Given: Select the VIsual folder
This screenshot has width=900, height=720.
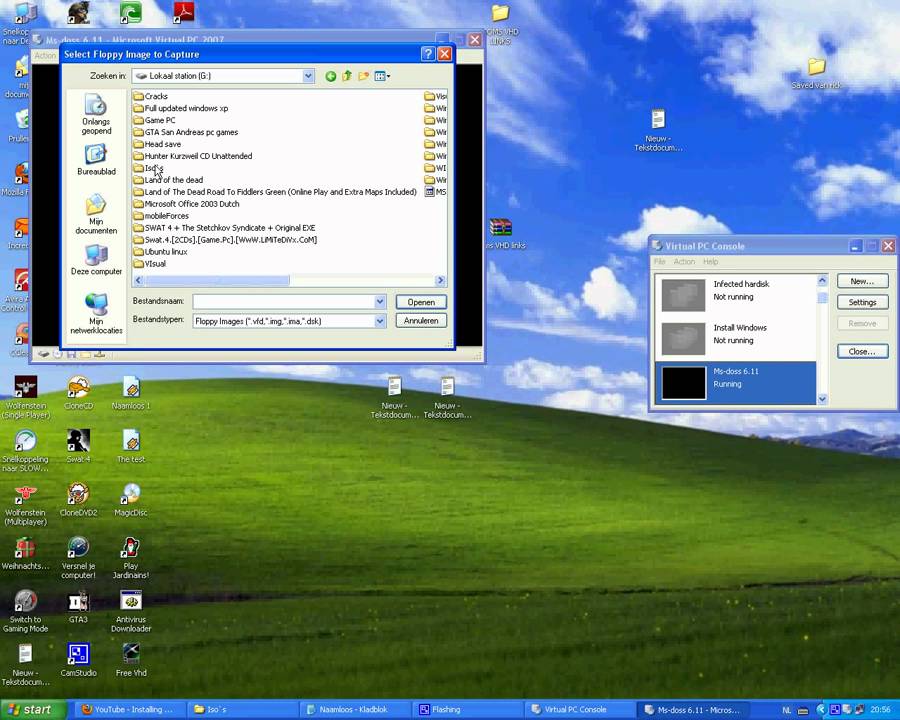Looking at the screenshot, I should pyautogui.click(x=150, y=264).
